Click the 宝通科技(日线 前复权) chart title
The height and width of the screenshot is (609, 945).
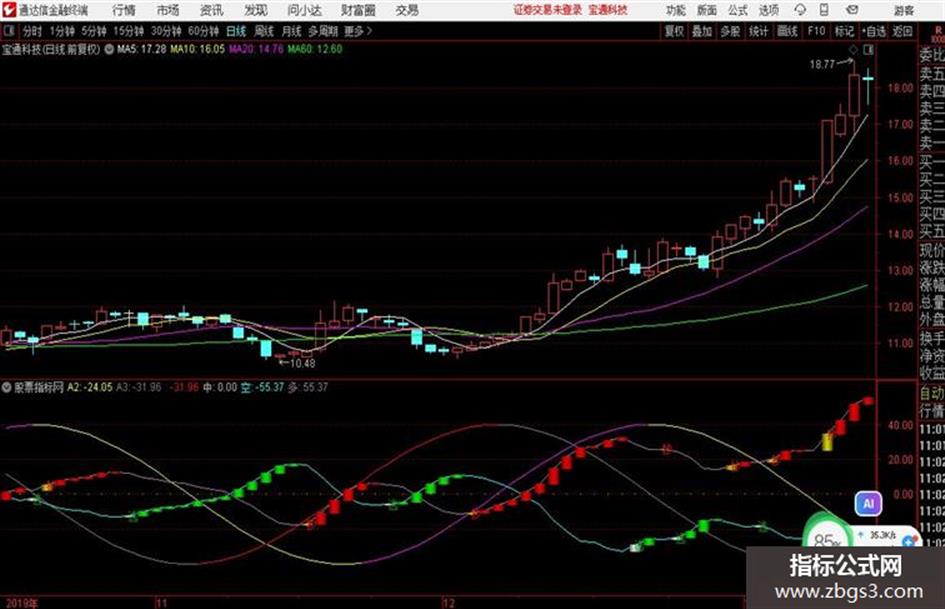coord(51,49)
